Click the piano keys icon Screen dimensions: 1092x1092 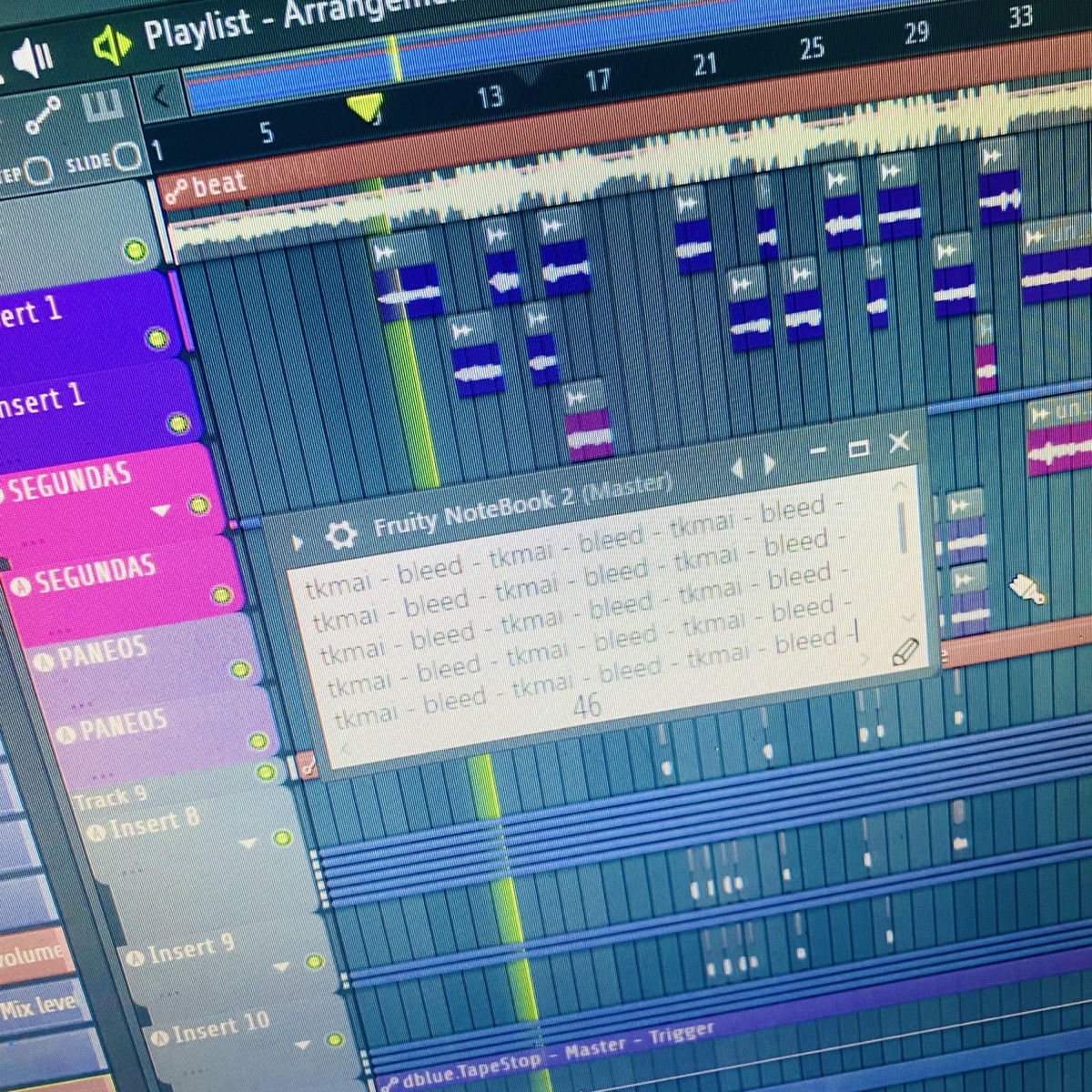pos(102,107)
